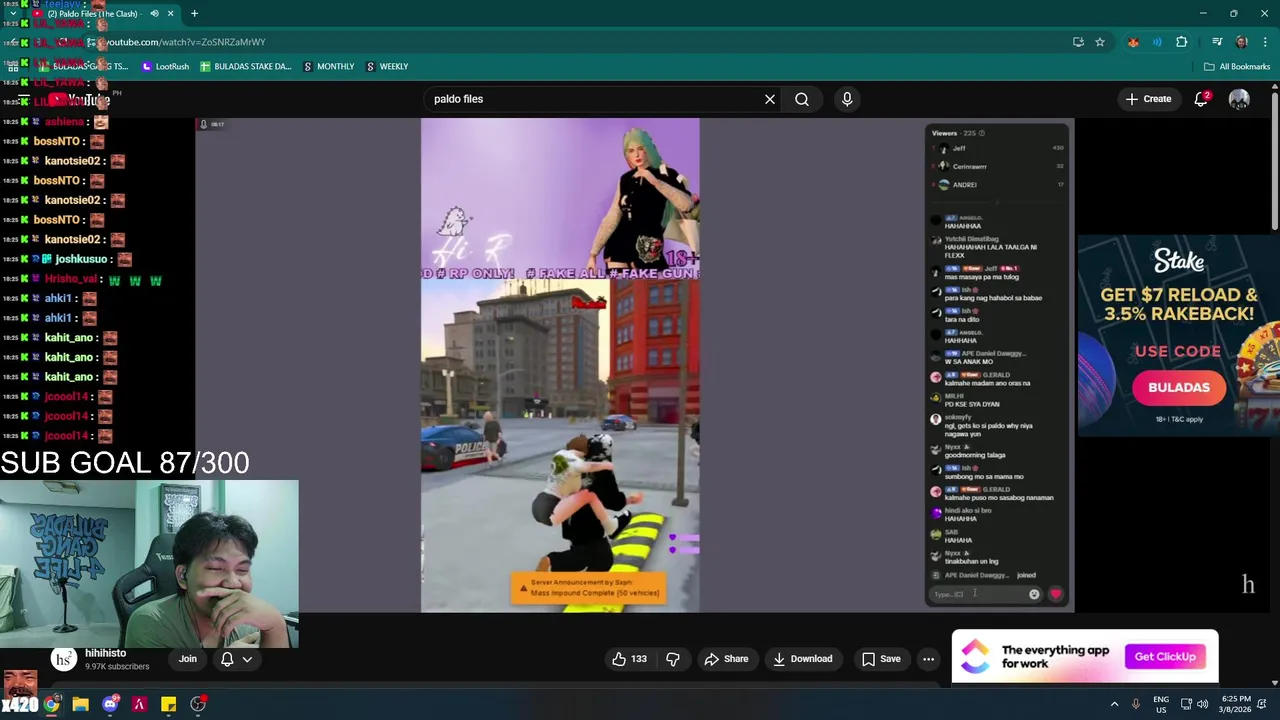Click the red heart in stream chat

[x=1055, y=594]
